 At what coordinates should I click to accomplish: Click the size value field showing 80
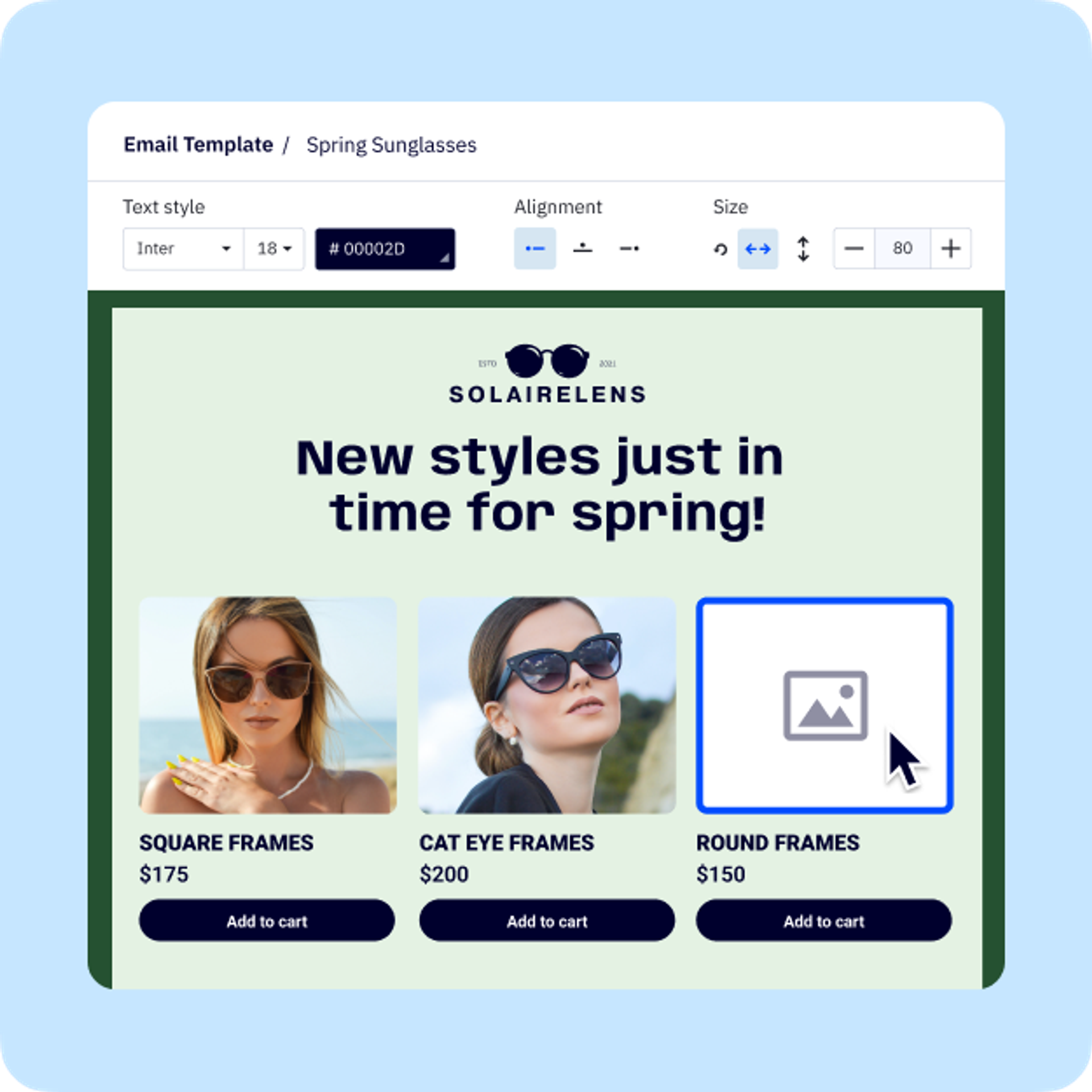click(902, 249)
